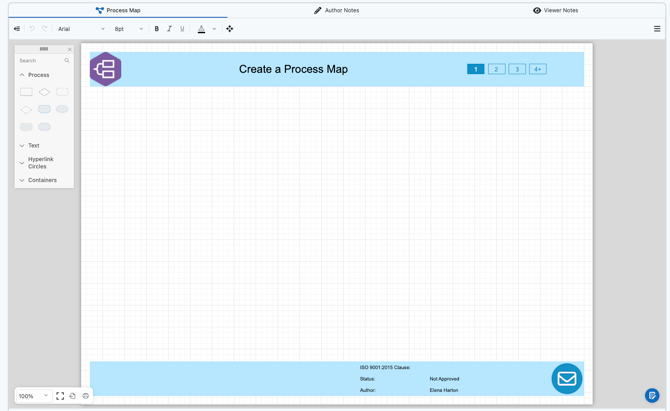Image resolution: width=670 pixels, height=411 pixels.
Task: Select the blue pill shape in third row
Action: (44, 127)
